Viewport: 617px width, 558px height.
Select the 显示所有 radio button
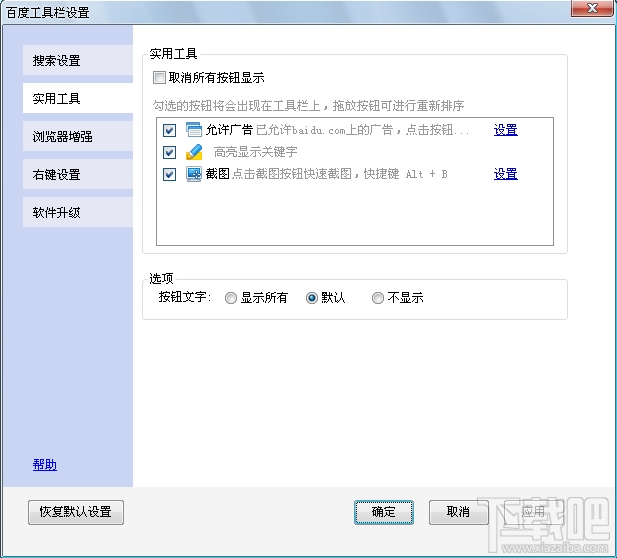tap(231, 298)
